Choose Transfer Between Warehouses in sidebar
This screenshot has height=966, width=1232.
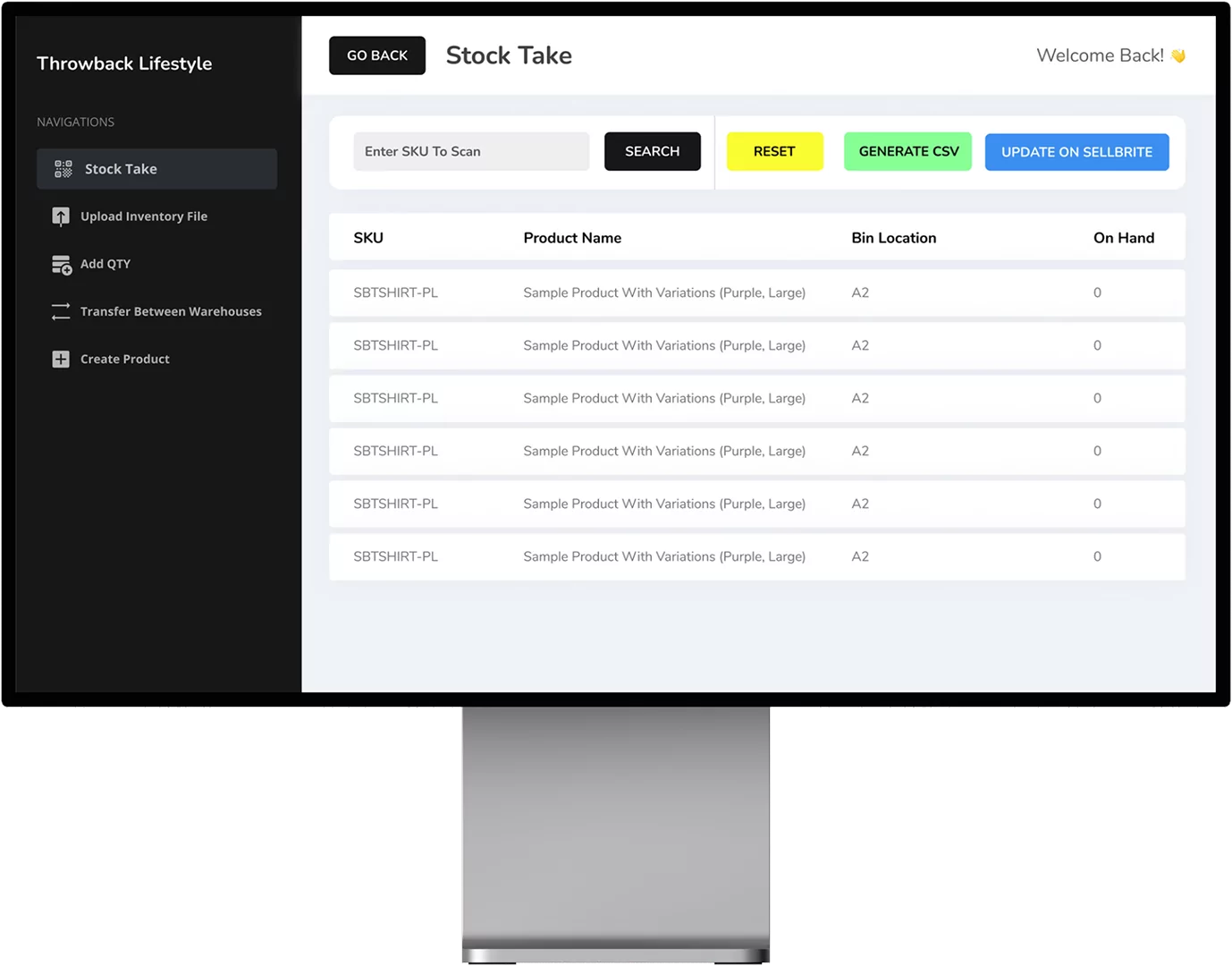pos(171,311)
